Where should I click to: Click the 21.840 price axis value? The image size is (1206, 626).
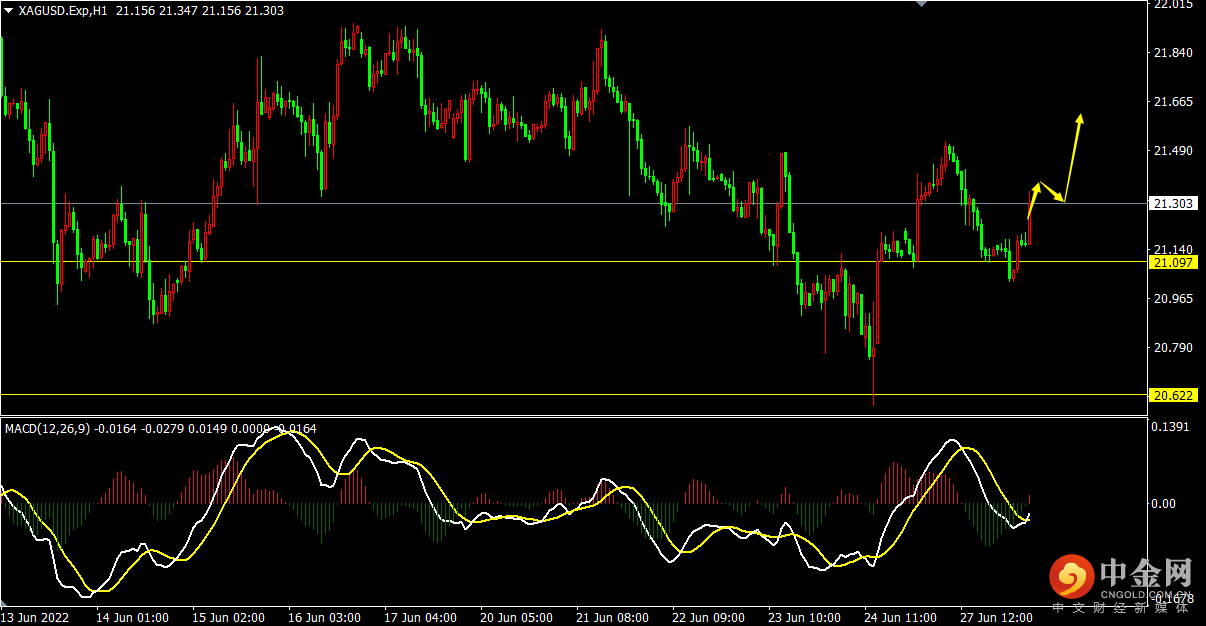tap(1172, 53)
